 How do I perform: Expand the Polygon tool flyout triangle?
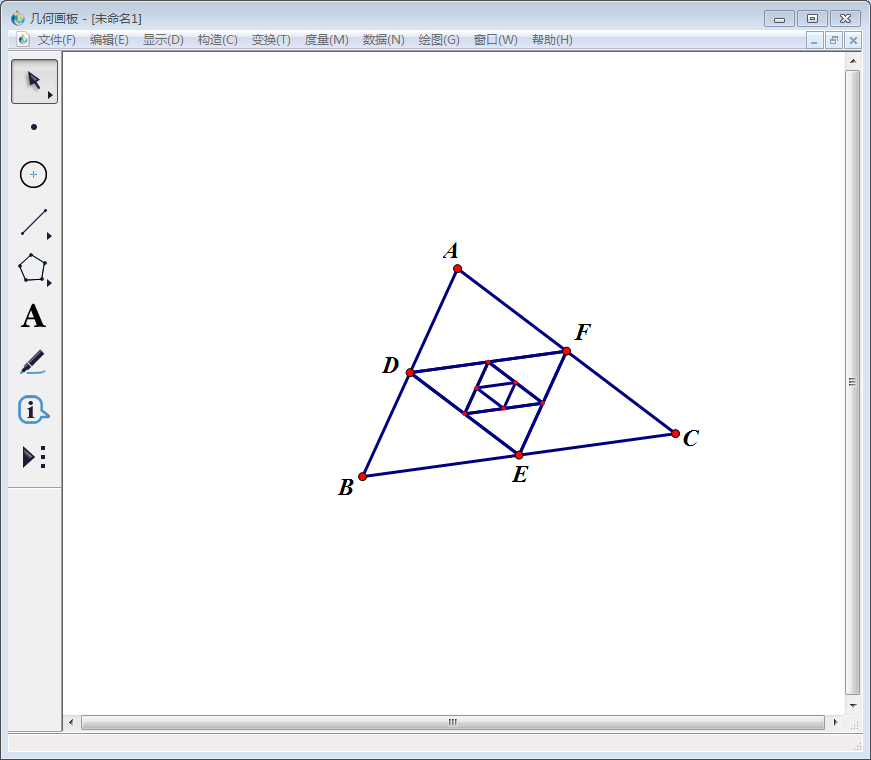pyautogui.click(x=49, y=283)
